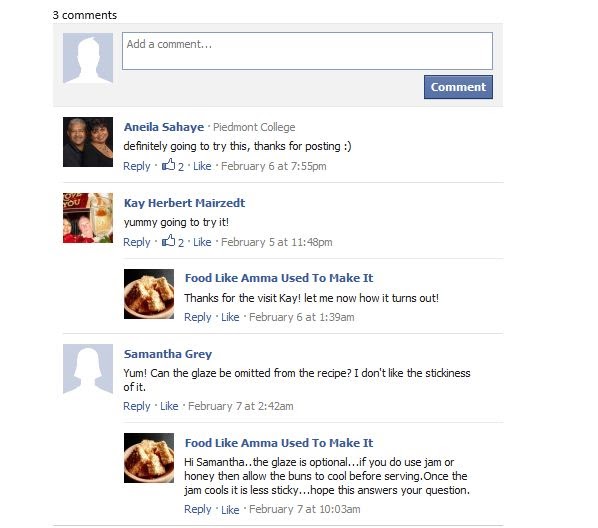Submit with the blue Comment button
This screenshot has width=598, height=528.
(458, 87)
